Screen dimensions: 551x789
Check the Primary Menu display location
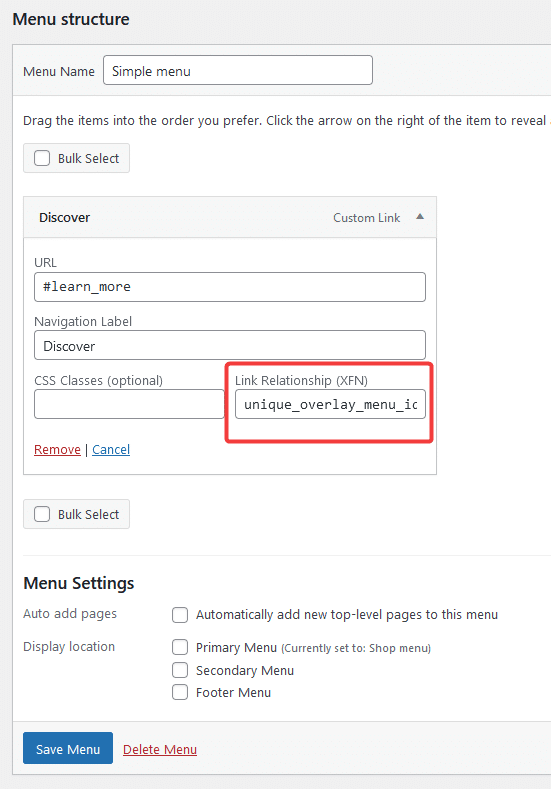pyautogui.click(x=180, y=647)
